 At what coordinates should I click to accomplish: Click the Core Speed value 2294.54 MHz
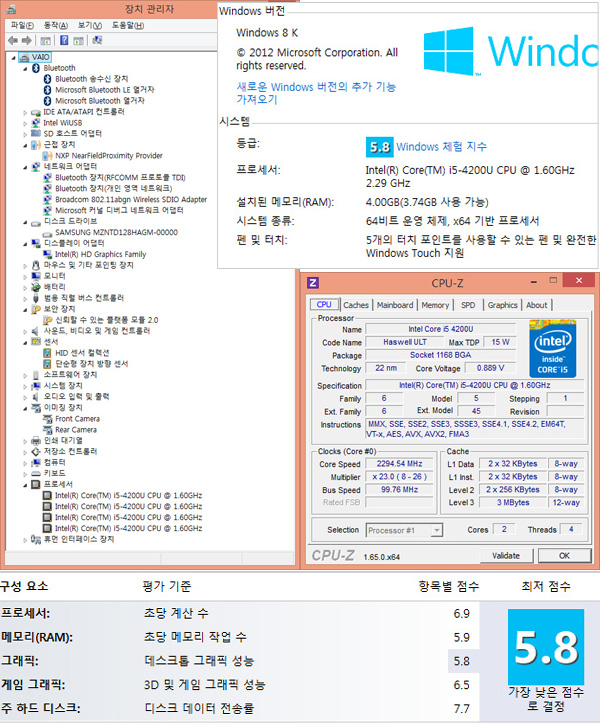[x=399, y=464]
